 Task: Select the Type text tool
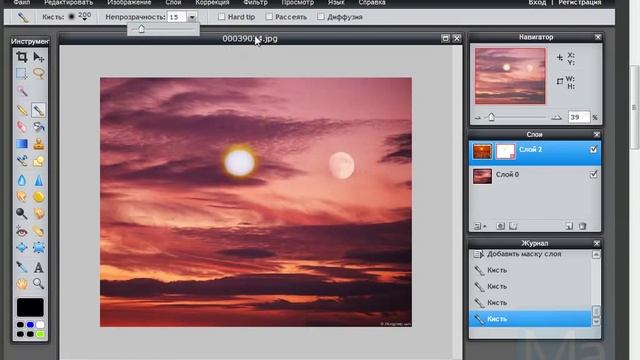39,267
